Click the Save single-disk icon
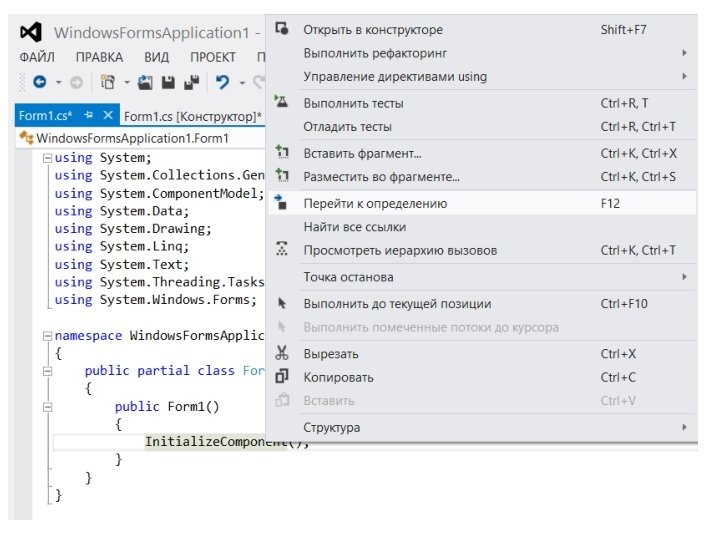The image size is (720, 540). pyautogui.click(x=168, y=83)
